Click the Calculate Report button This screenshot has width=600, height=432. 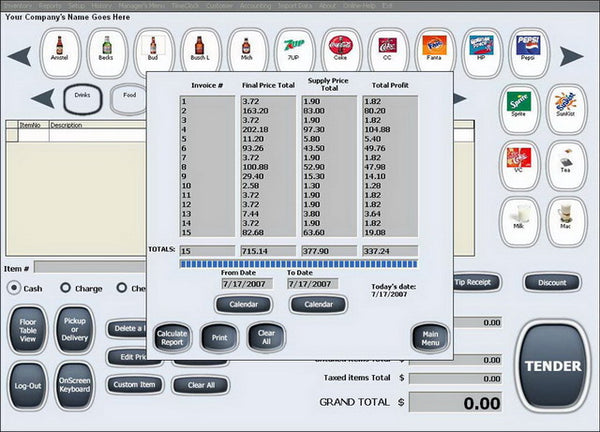(x=172, y=337)
